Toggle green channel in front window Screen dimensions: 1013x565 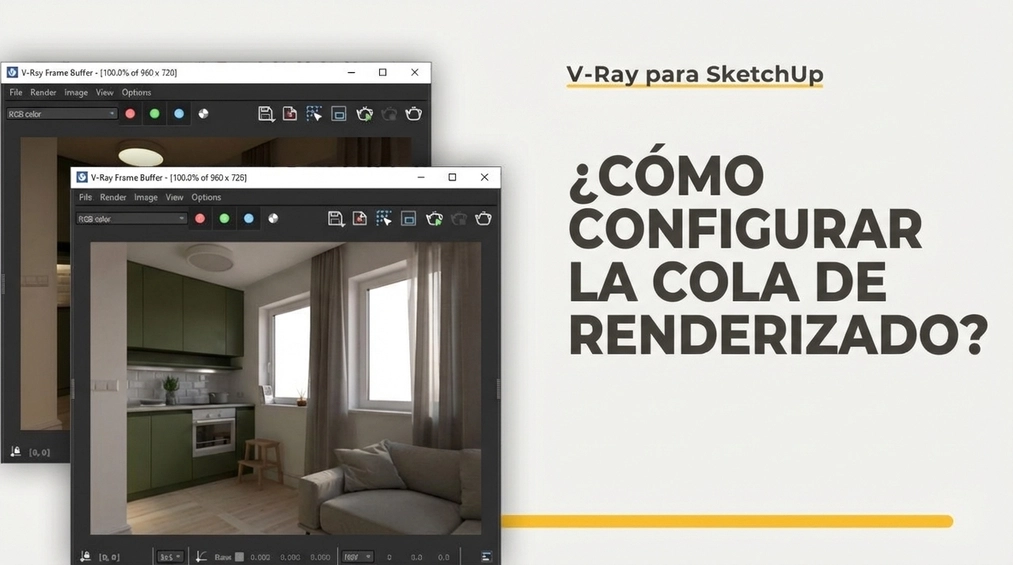pos(224,218)
